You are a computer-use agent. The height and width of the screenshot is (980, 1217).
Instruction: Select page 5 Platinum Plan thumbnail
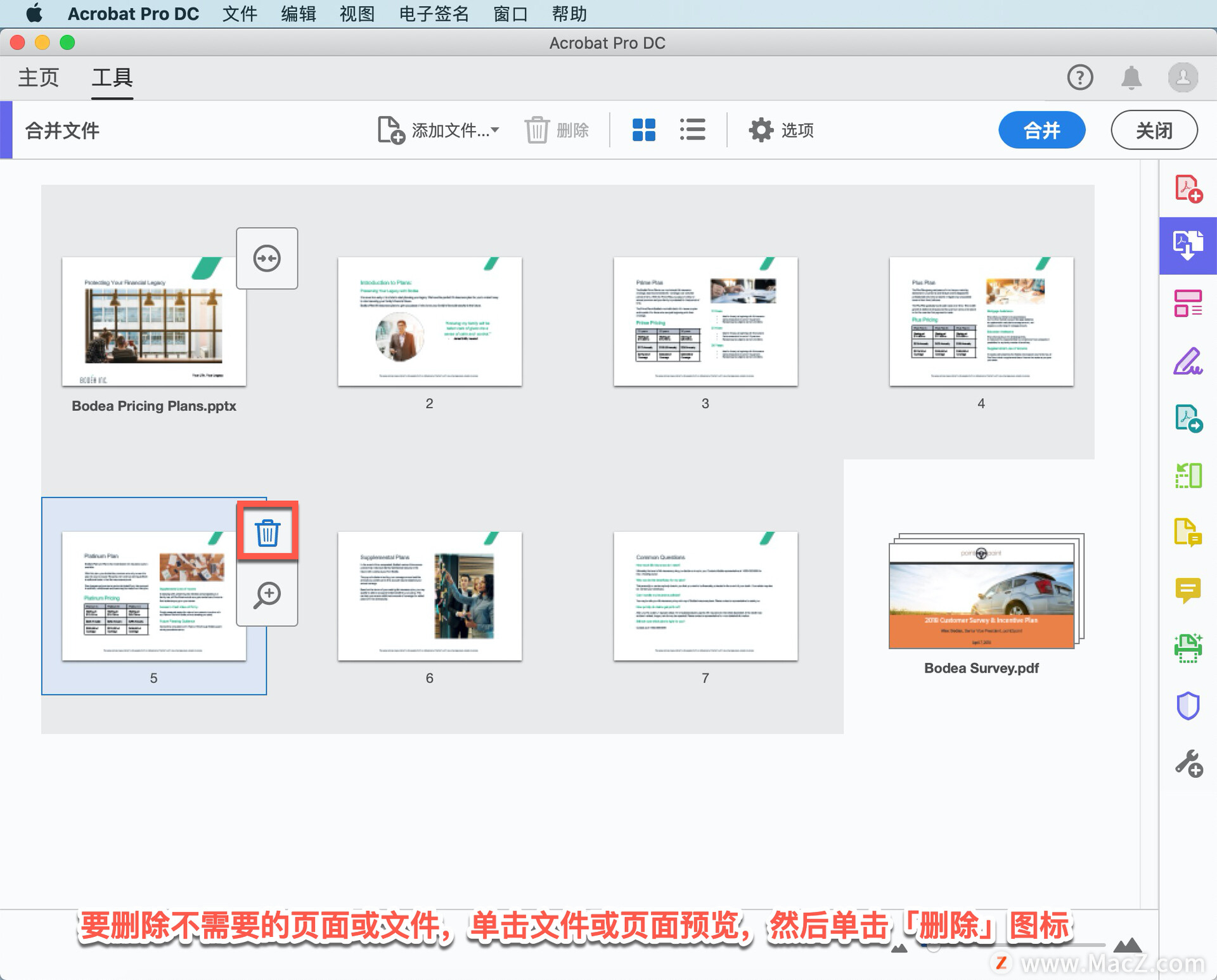tap(154, 596)
